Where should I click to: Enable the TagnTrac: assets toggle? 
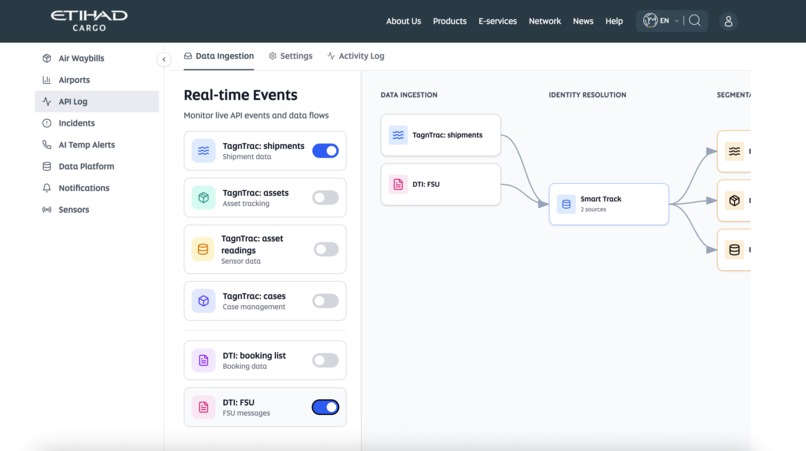tap(325, 197)
